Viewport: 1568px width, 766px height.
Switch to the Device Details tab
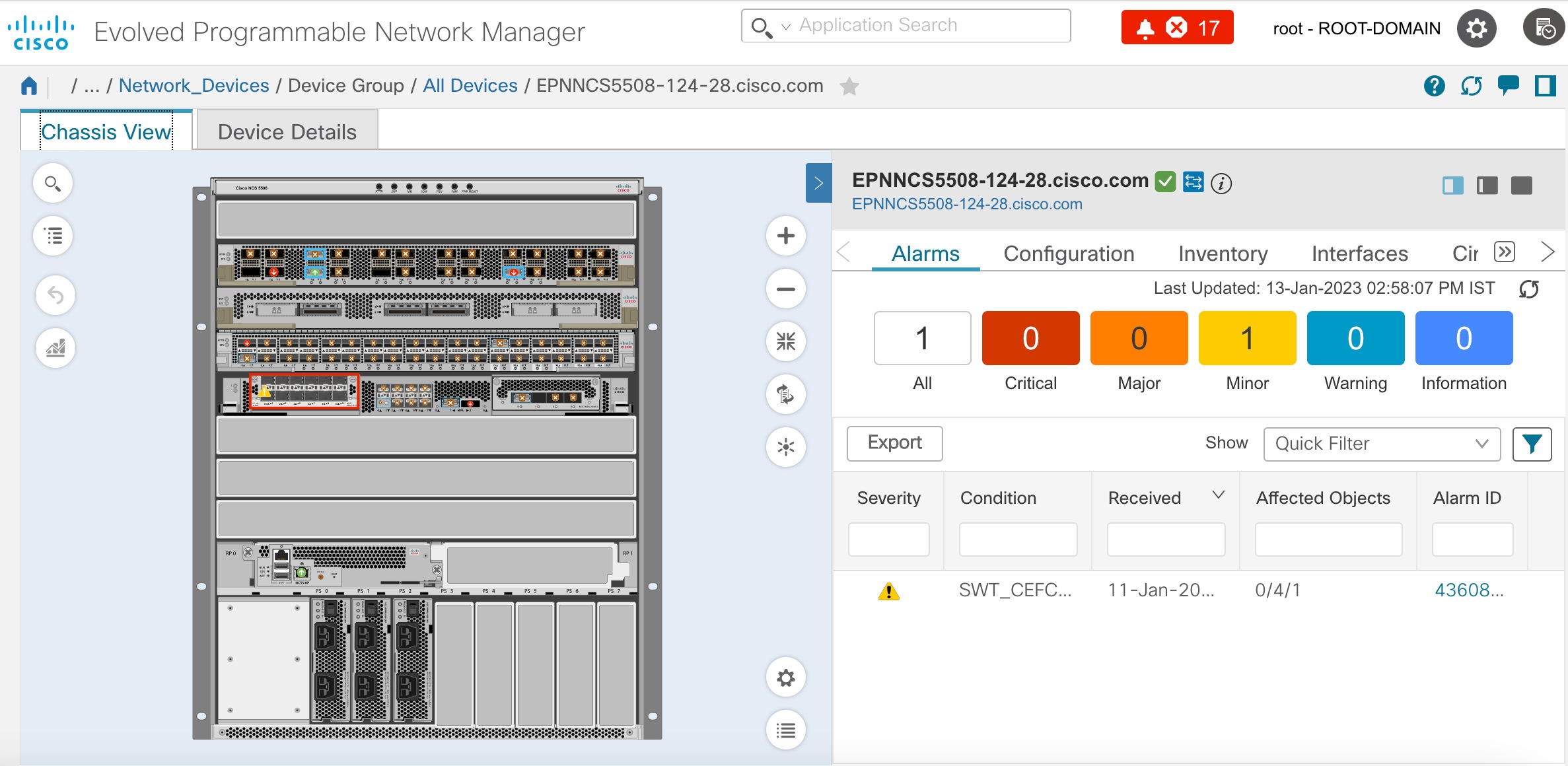pos(287,131)
